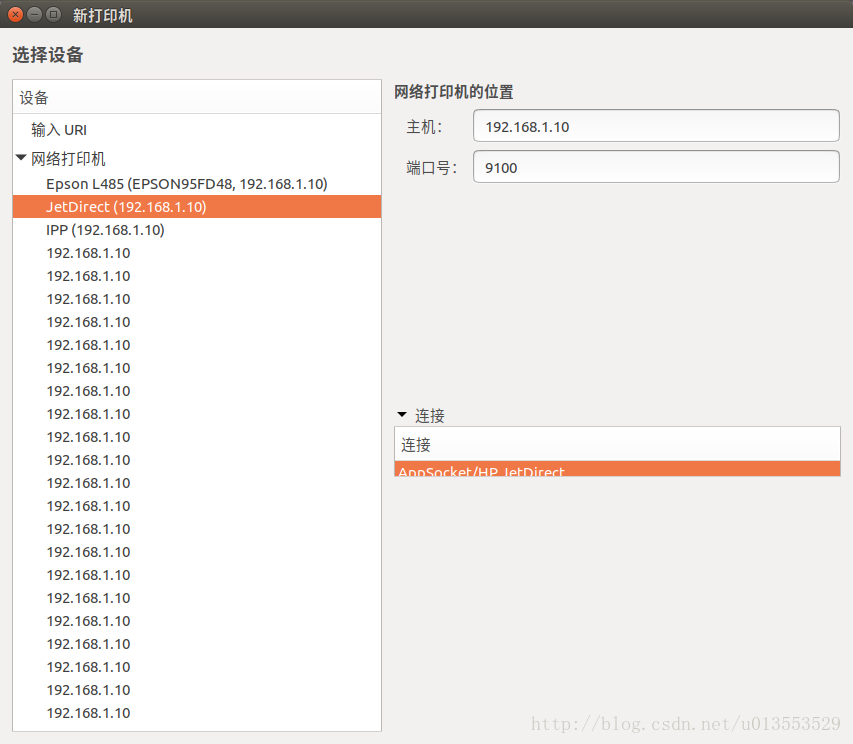
Task: Select AppSocket/HP JetDirect connection
Action: point(617,470)
